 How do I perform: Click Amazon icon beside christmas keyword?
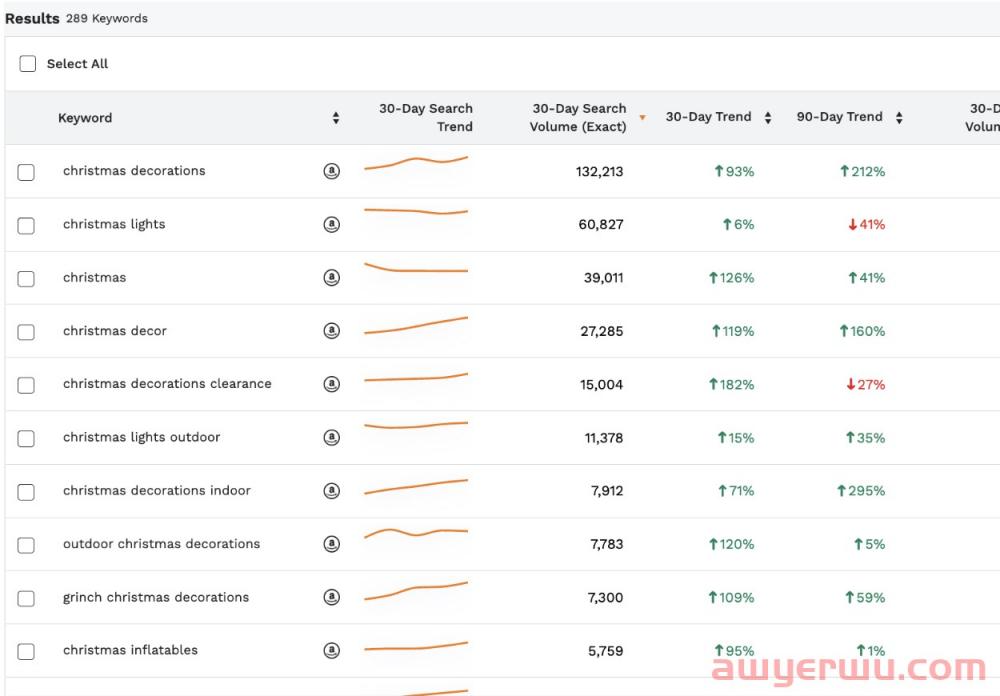[332, 278]
